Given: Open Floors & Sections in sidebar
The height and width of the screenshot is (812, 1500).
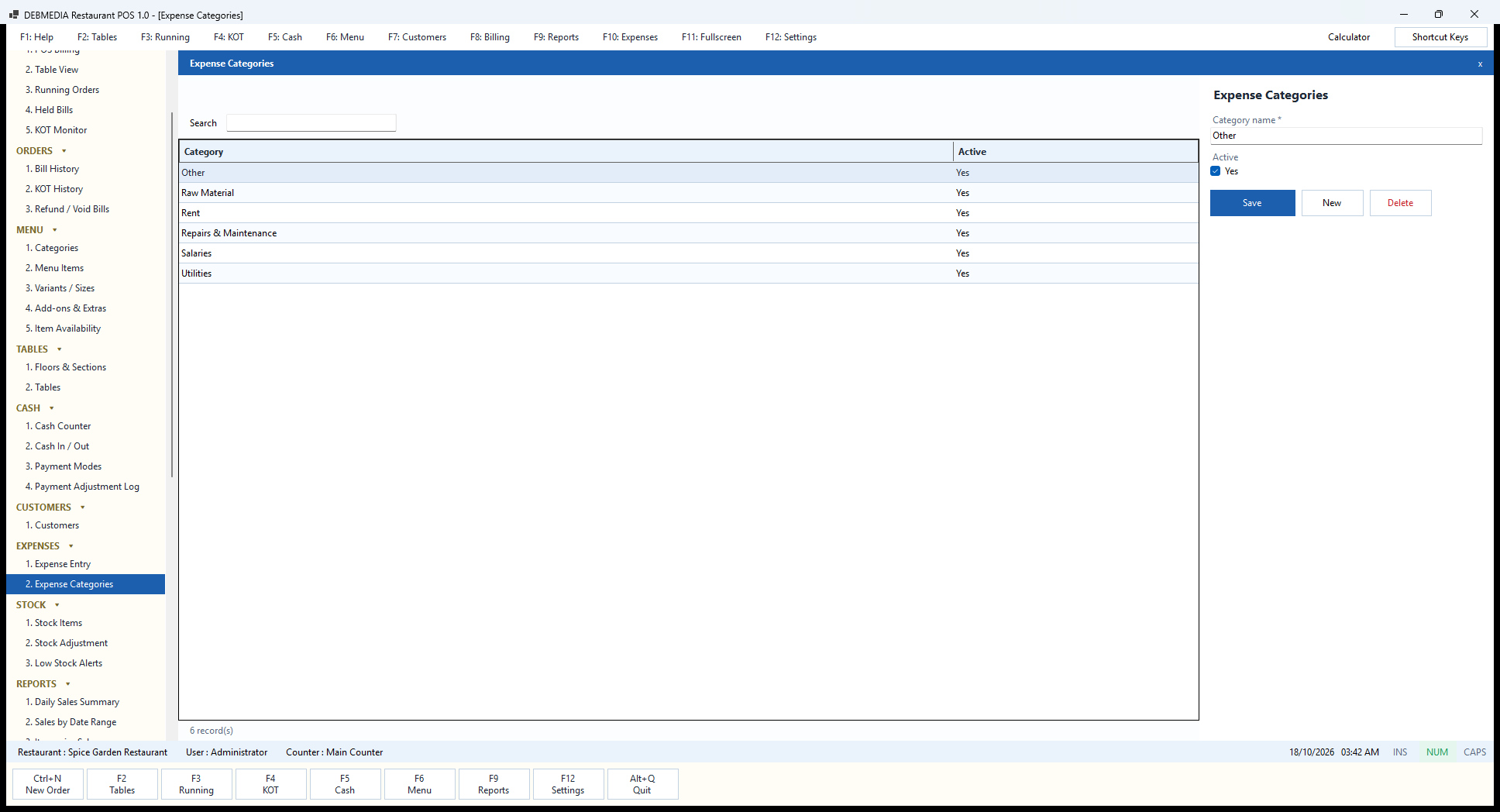Looking at the screenshot, I should coord(85,367).
